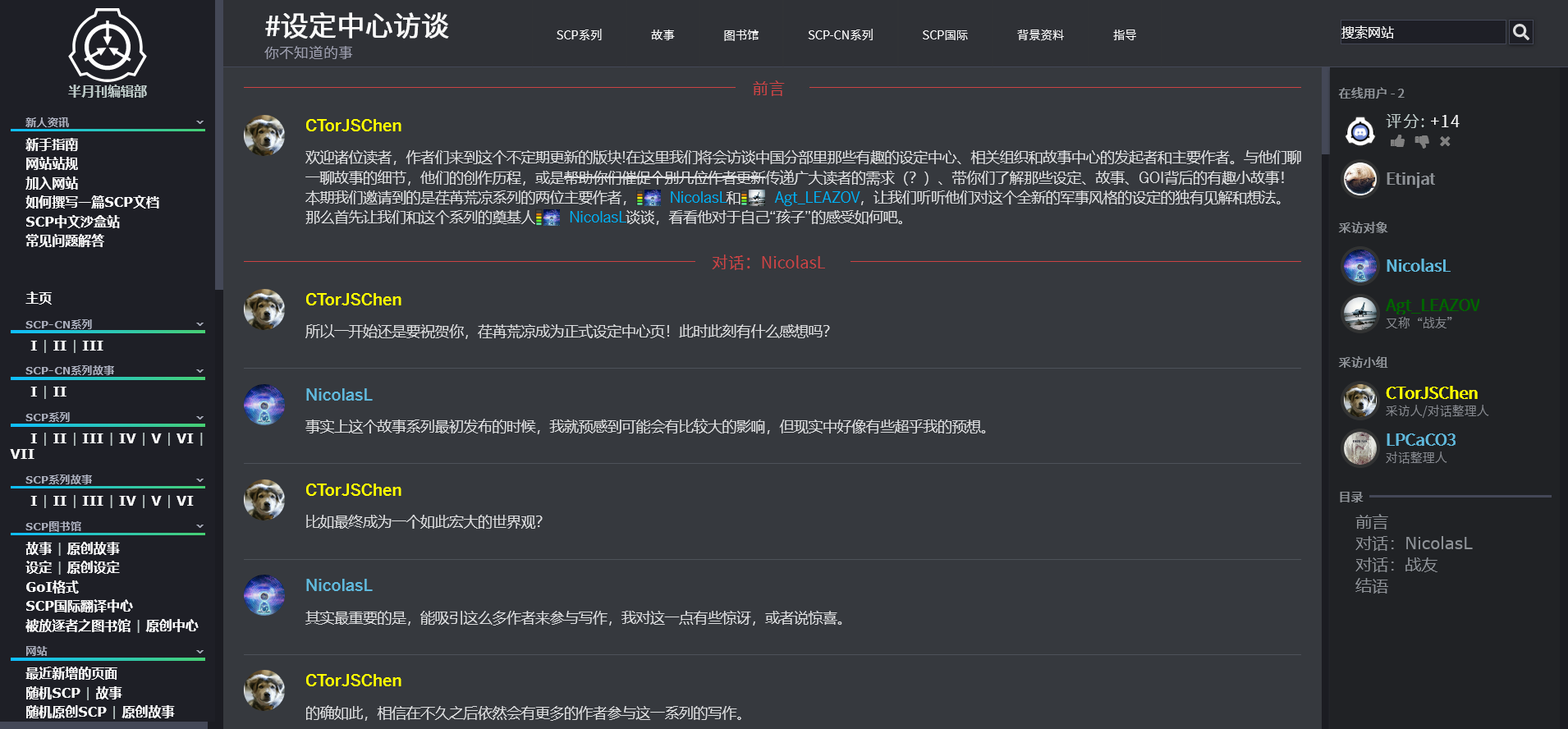The height and width of the screenshot is (729, 1568).
Task: Open the first online user's avatar
Action: pos(1360,131)
